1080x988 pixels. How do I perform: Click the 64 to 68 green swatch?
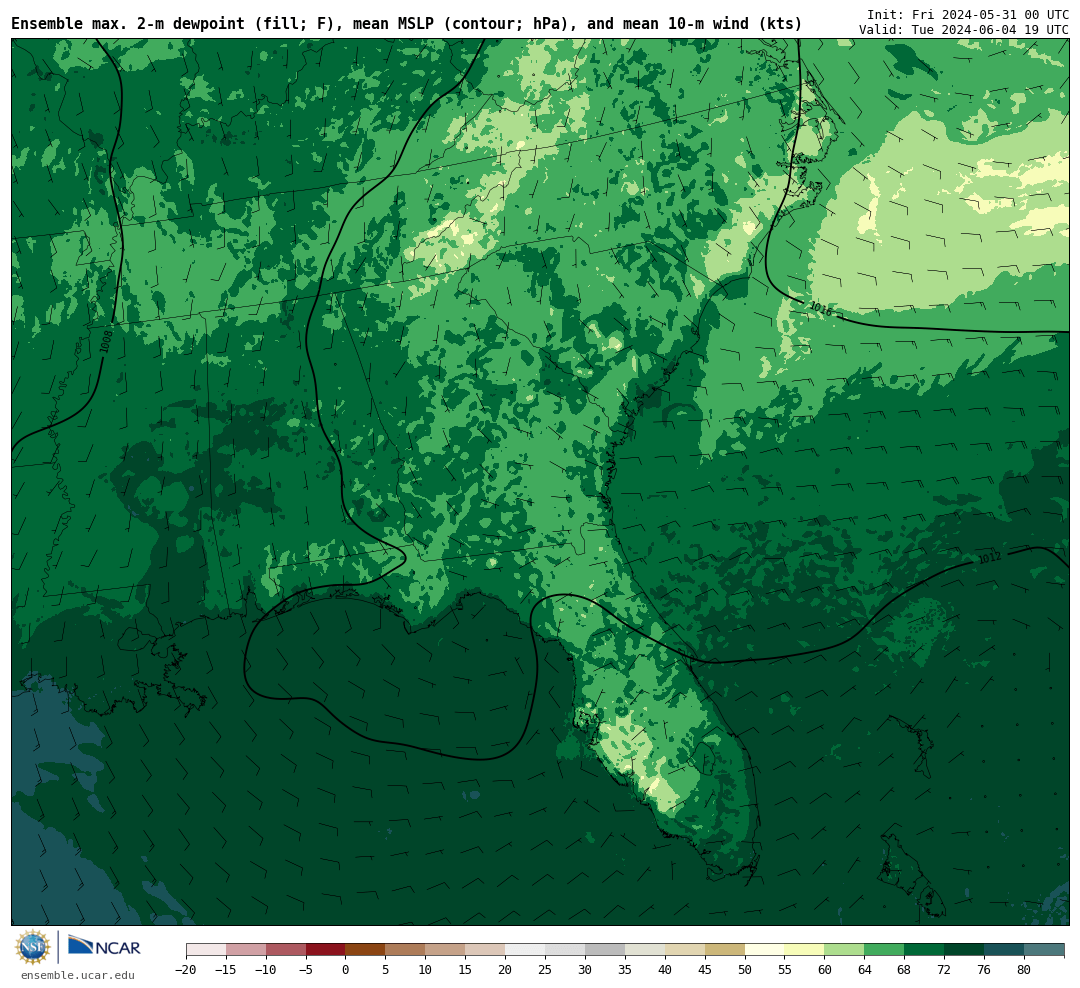(884, 950)
